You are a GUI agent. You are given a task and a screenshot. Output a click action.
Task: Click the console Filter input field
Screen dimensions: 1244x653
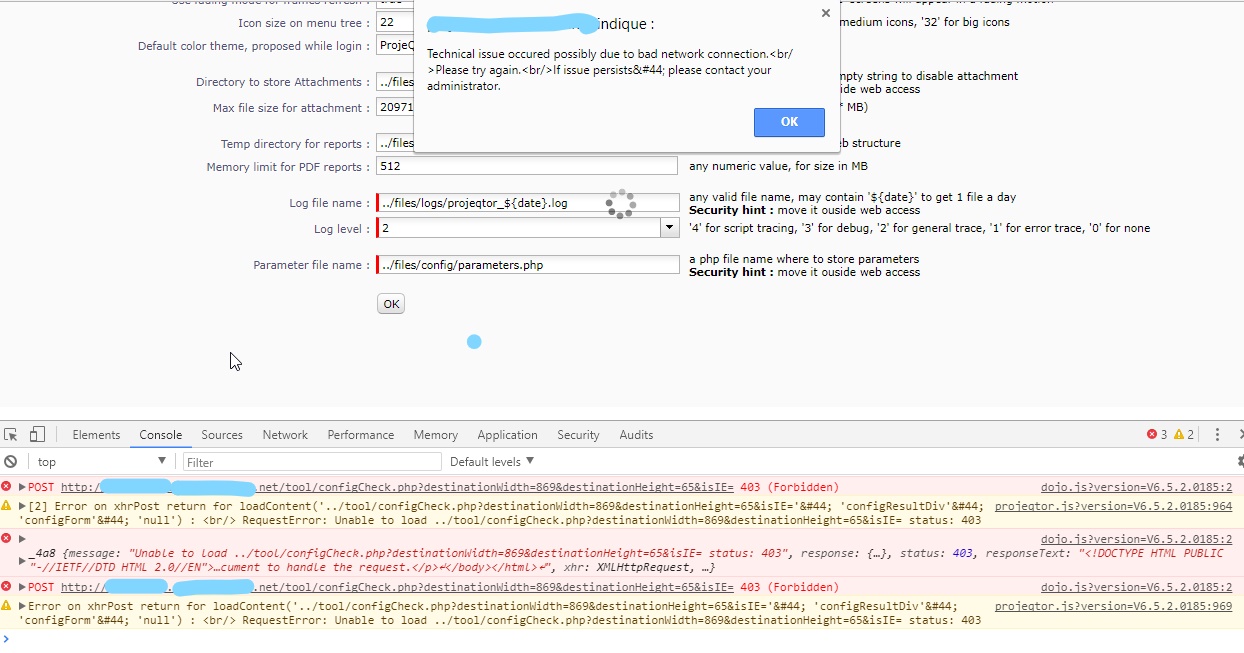coord(312,462)
